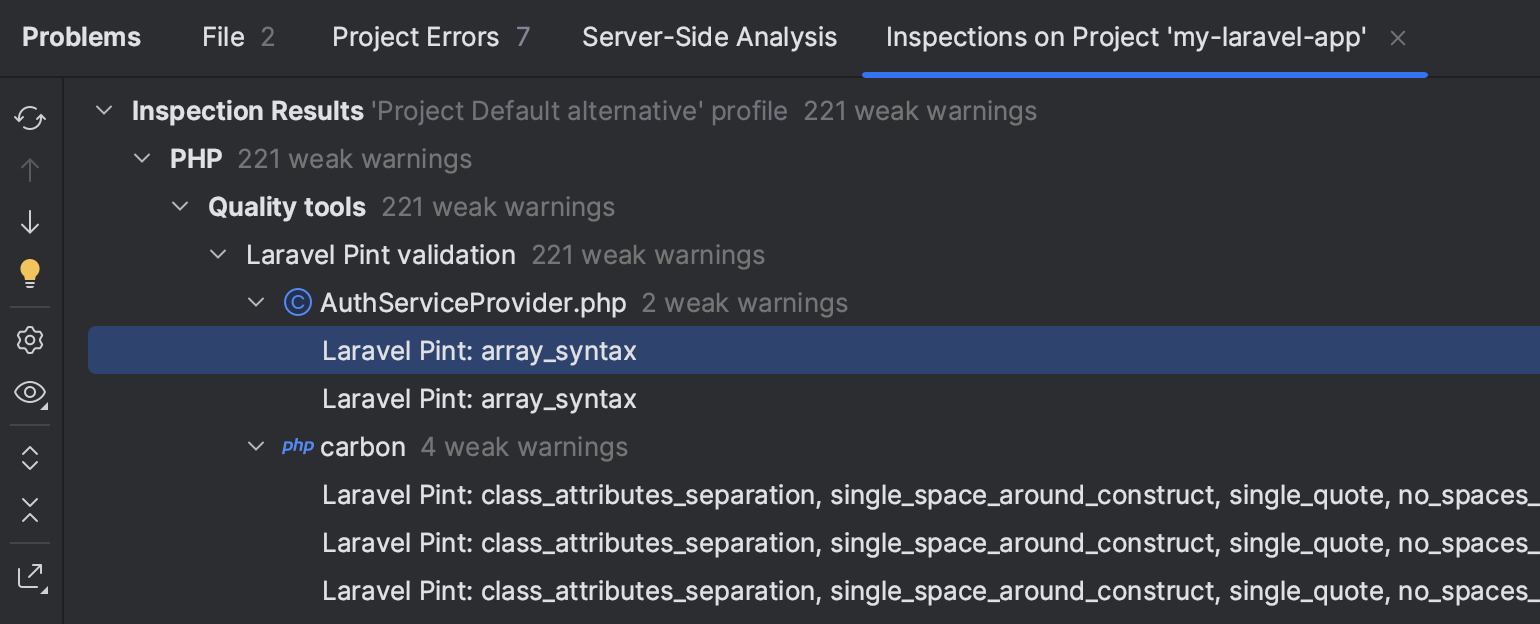Rerun the inspection with the refresh icon
The height and width of the screenshot is (624, 1540).
29,118
